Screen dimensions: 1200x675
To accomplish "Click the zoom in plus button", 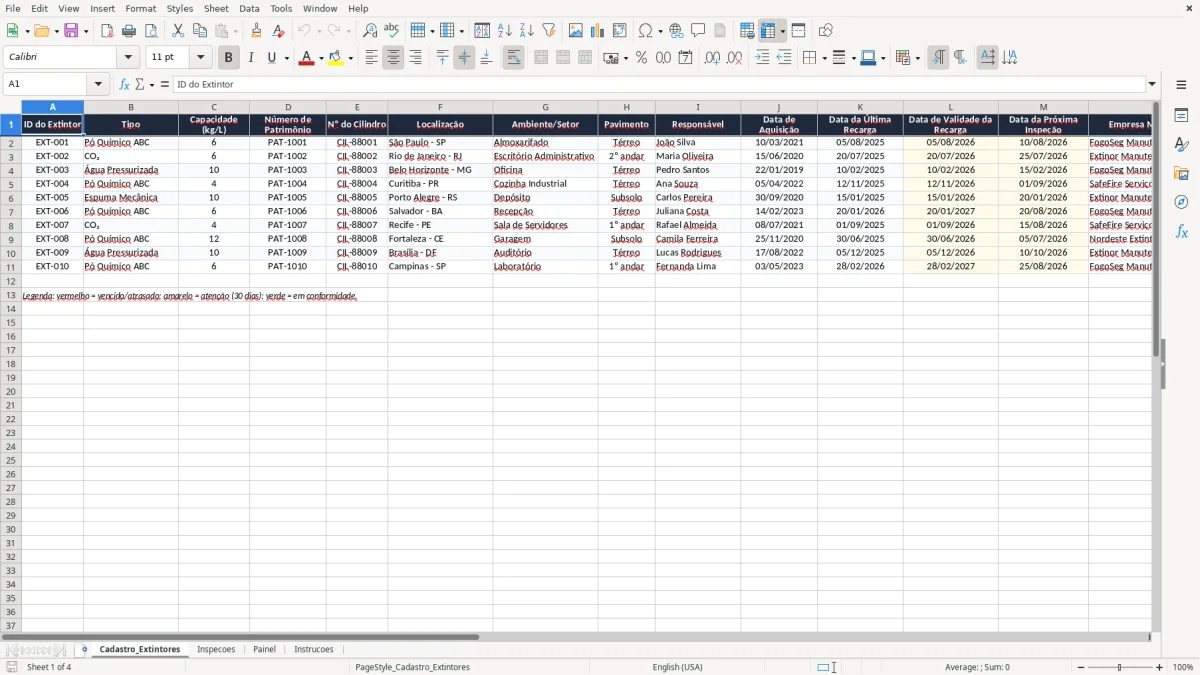I will [1160, 667].
